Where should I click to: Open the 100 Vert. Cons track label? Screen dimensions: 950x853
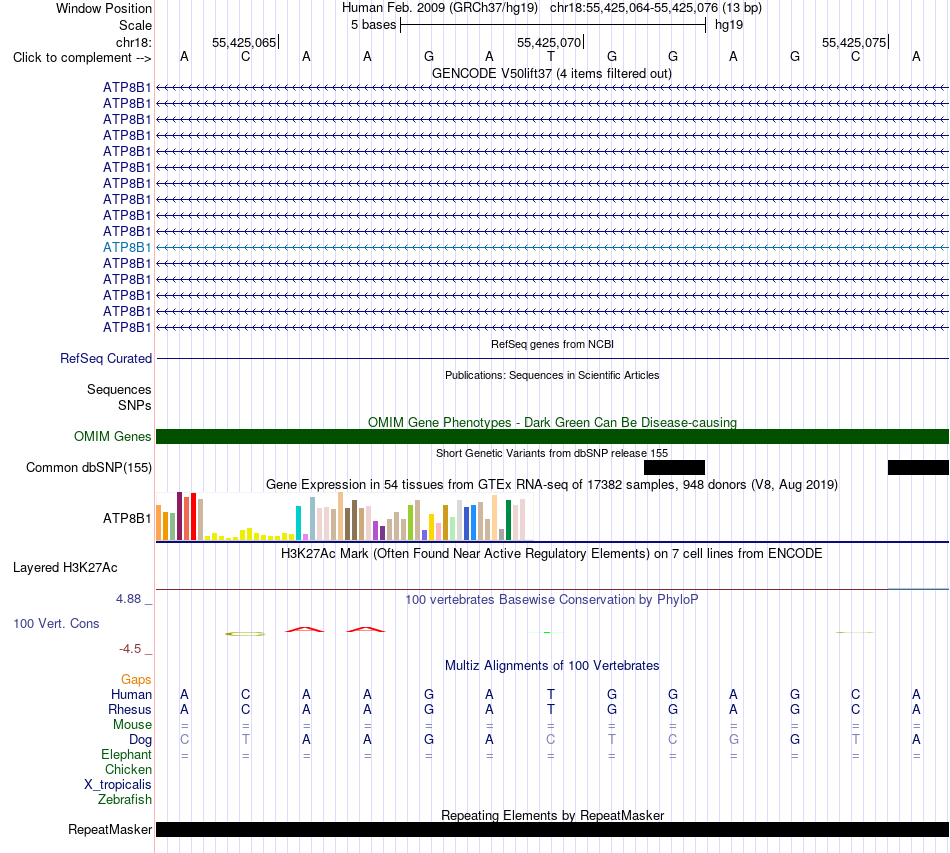[x=56, y=623]
